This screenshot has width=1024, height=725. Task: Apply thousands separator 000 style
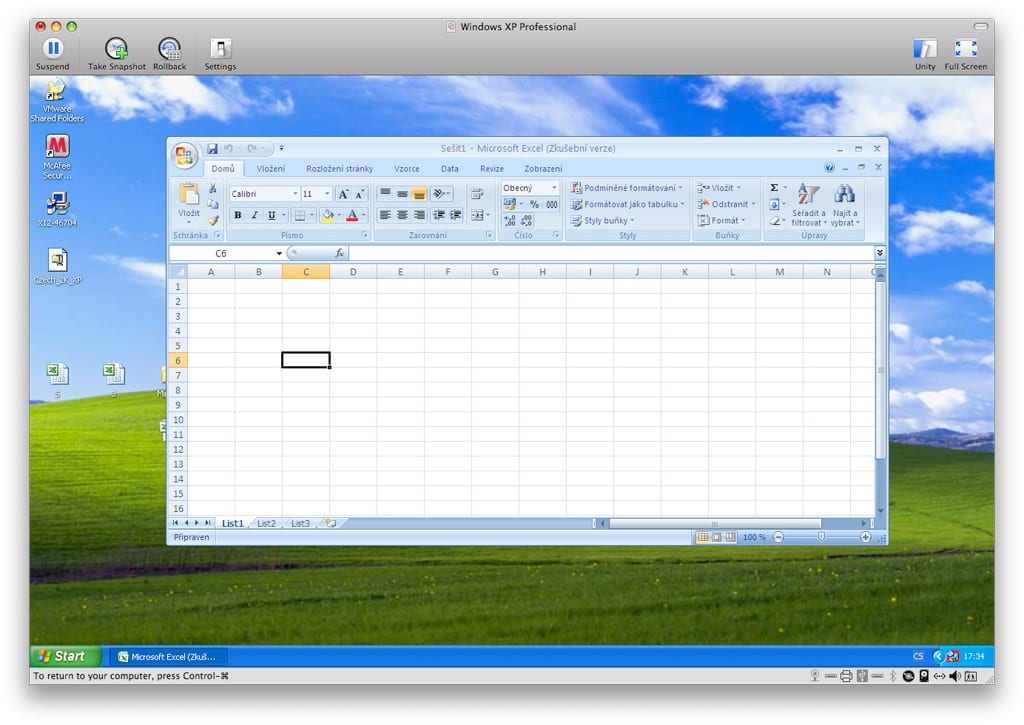pyautogui.click(x=552, y=204)
